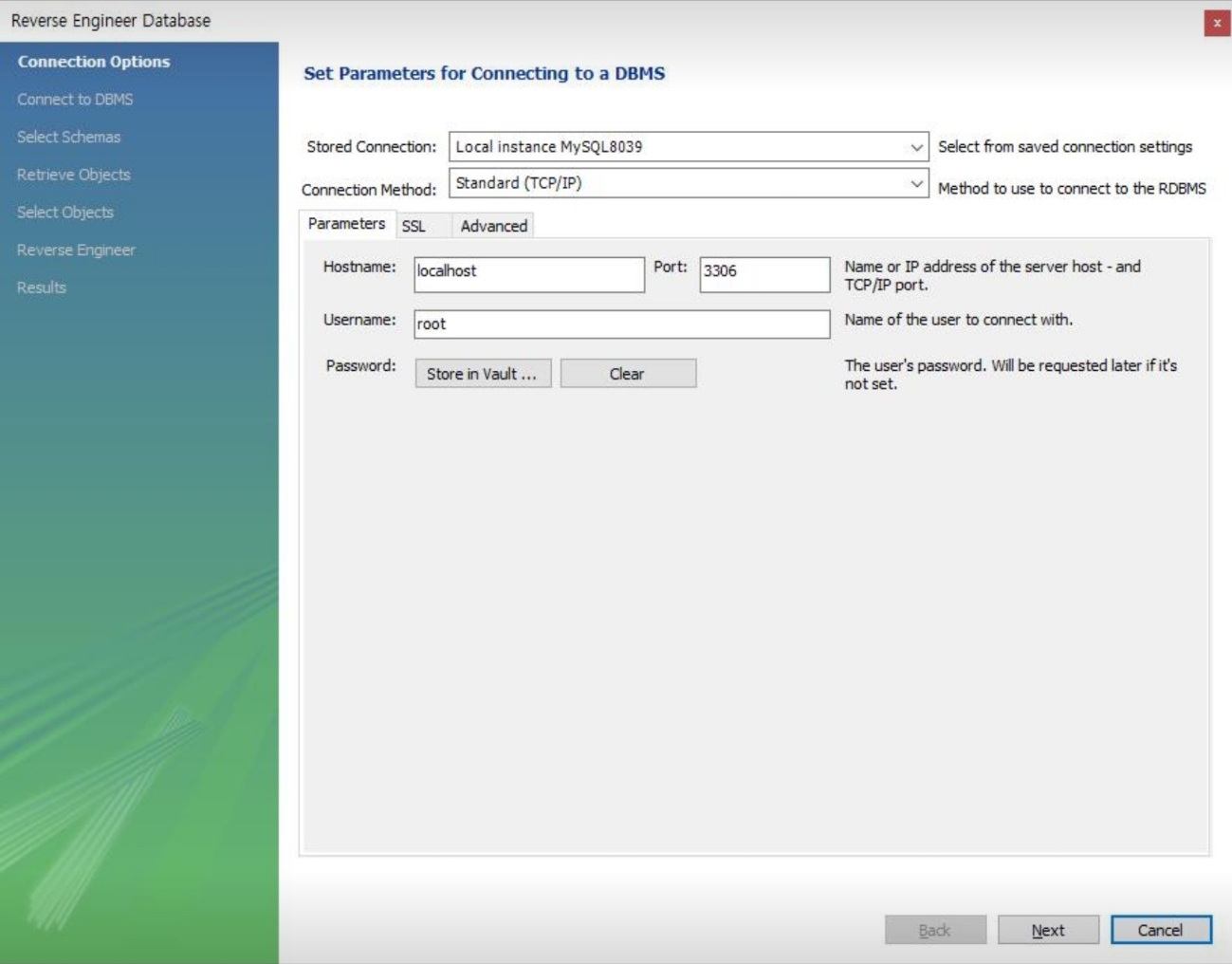Click the Store in Vault button
The image size is (1232, 964).
point(483,374)
